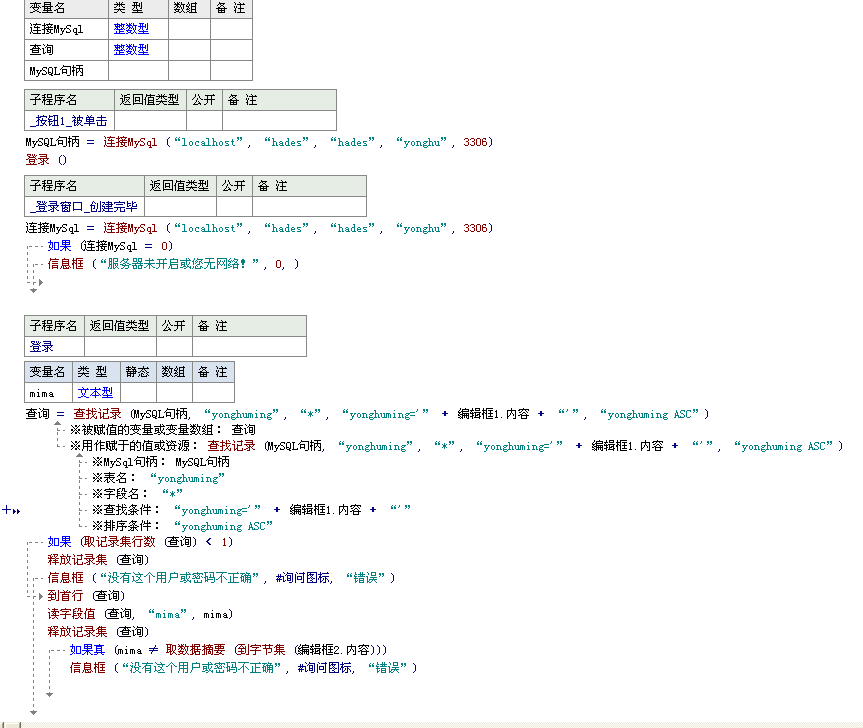Image resolution: width=863 pixels, height=728 pixels.
Task: Click 3306 in the MySQL句柄 = line
Action: (476, 142)
